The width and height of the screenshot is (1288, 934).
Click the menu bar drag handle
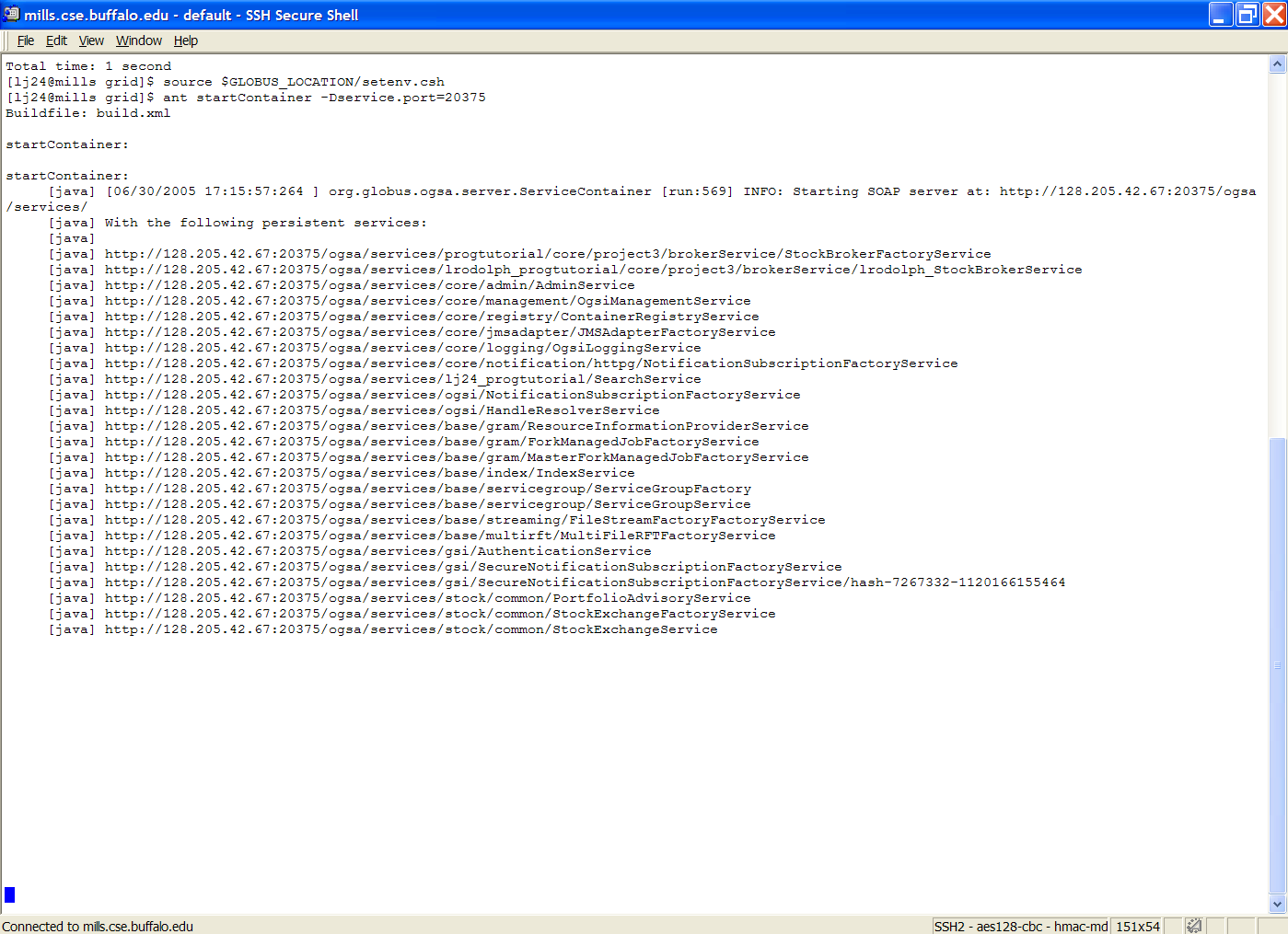coord(6,40)
